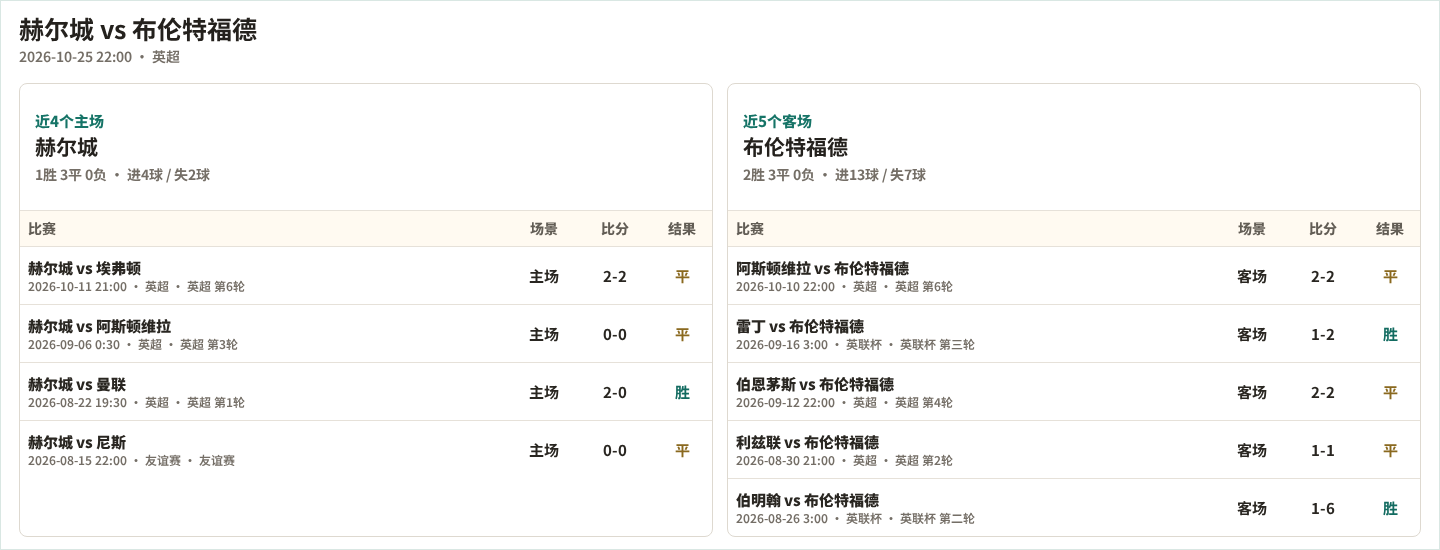Viewport: 1440px width, 550px height.
Task: Click score 0-0 in 赫尔城 vs 阿斯顿维拉 row
Action: click(x=615, y=334)
